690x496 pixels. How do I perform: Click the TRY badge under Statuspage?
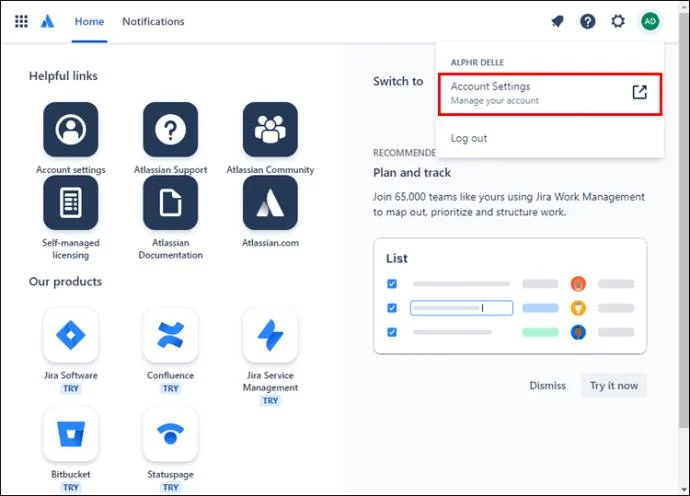click(170, 487)
